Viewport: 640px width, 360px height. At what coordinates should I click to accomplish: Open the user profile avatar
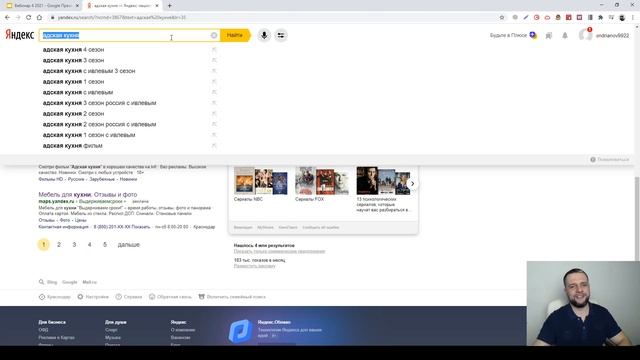[586, 35]
